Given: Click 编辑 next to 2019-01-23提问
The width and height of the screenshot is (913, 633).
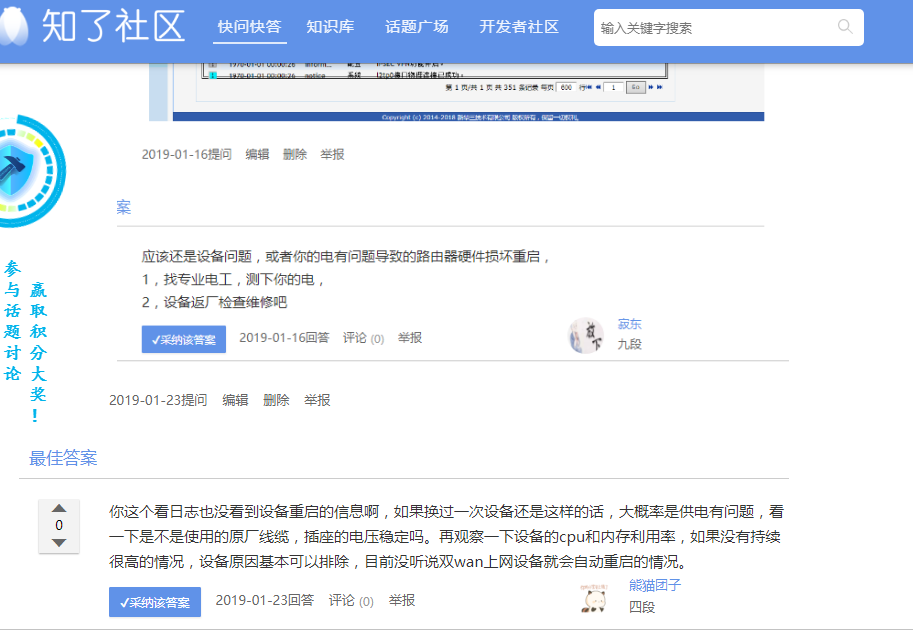Looking at the screenshot, I should tap(235, 400).
